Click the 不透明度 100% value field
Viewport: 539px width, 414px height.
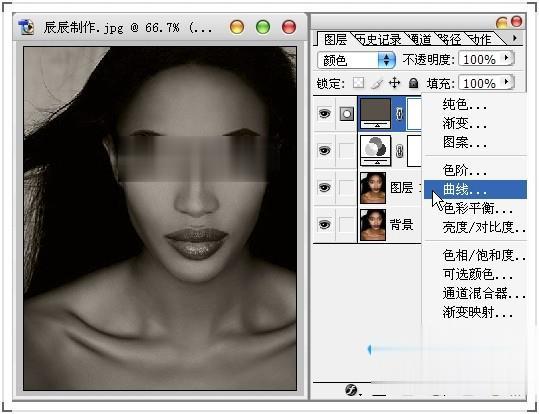pyautogui.click(x=480, y=59)
